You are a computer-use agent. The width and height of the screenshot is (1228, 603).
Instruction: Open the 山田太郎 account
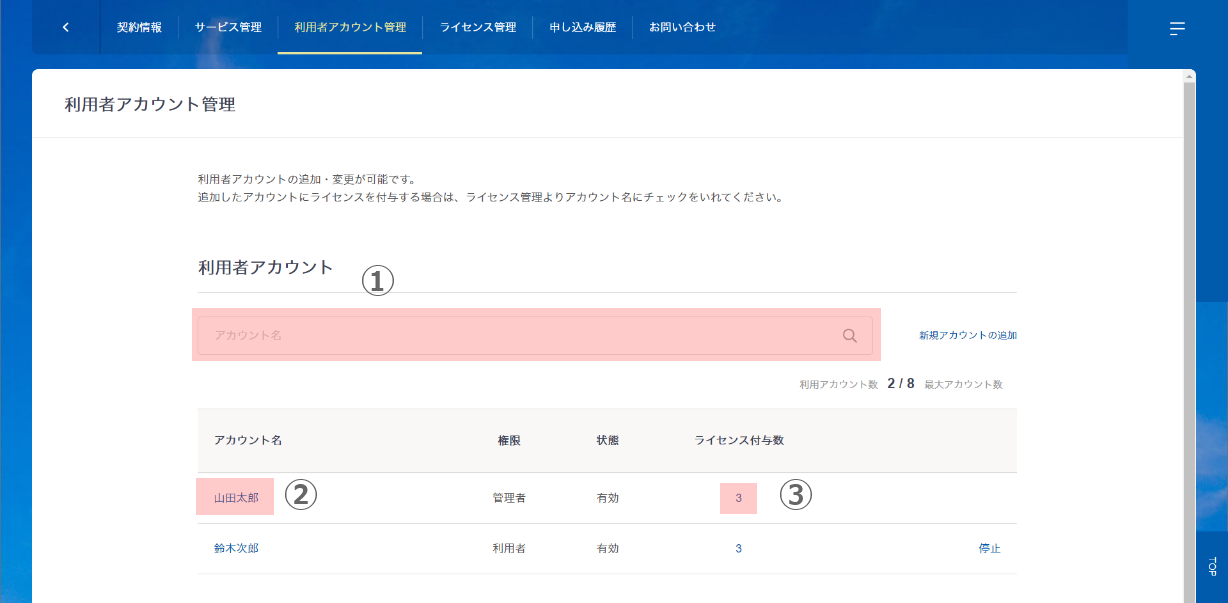click(x=236, y=498)
